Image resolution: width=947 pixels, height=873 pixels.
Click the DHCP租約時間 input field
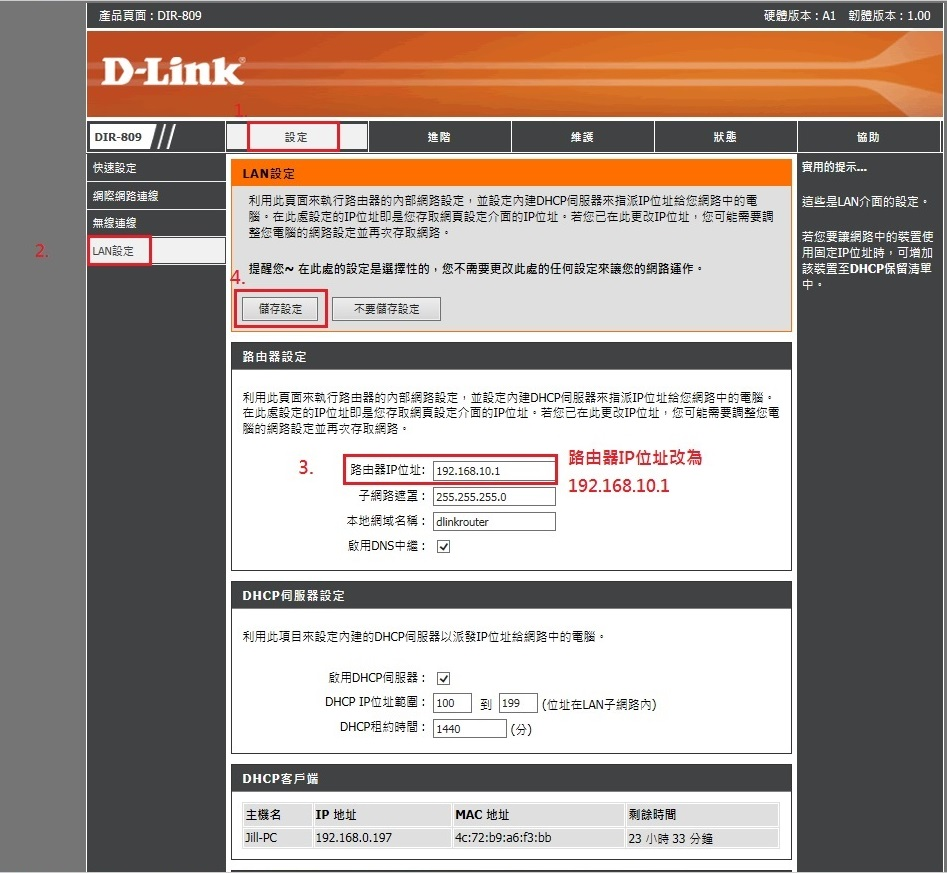469,729
